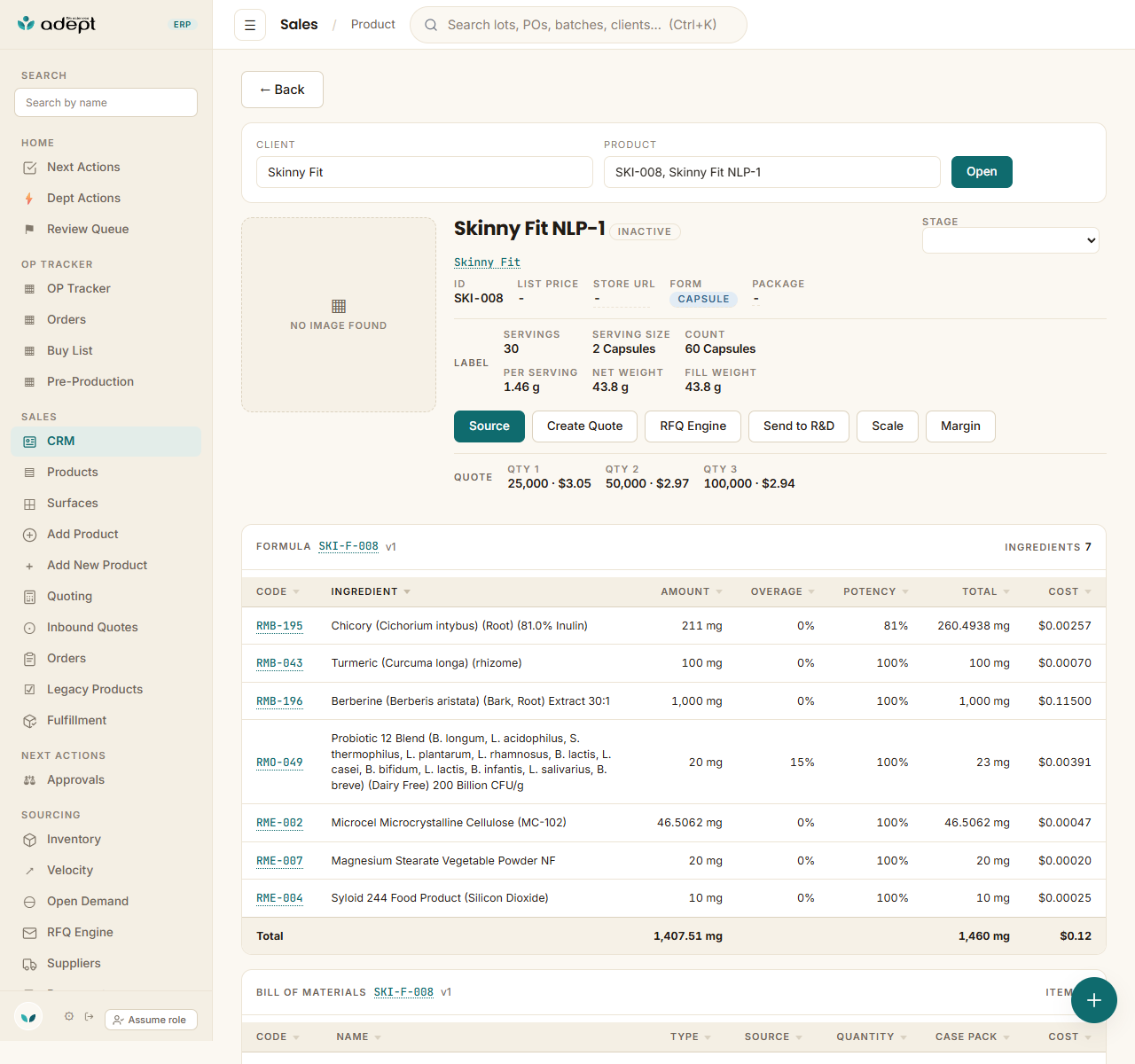Screen dimensions: 1135x1064
Task: Click the Add New Product plus icon
Action: point(29,566)
